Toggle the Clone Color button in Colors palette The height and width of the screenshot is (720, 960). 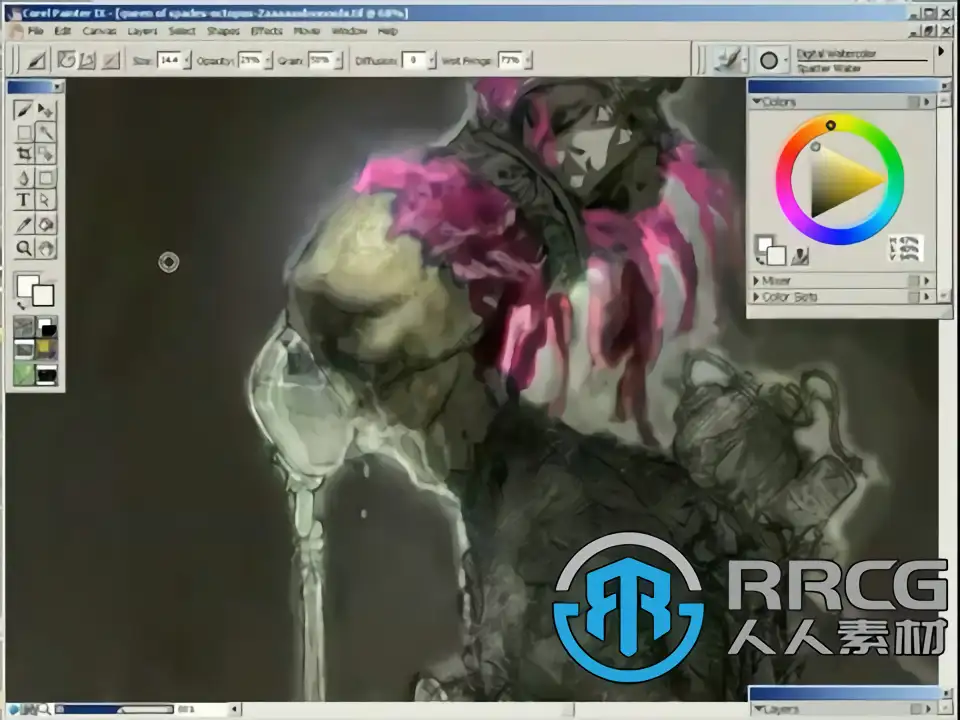[799, 256]
